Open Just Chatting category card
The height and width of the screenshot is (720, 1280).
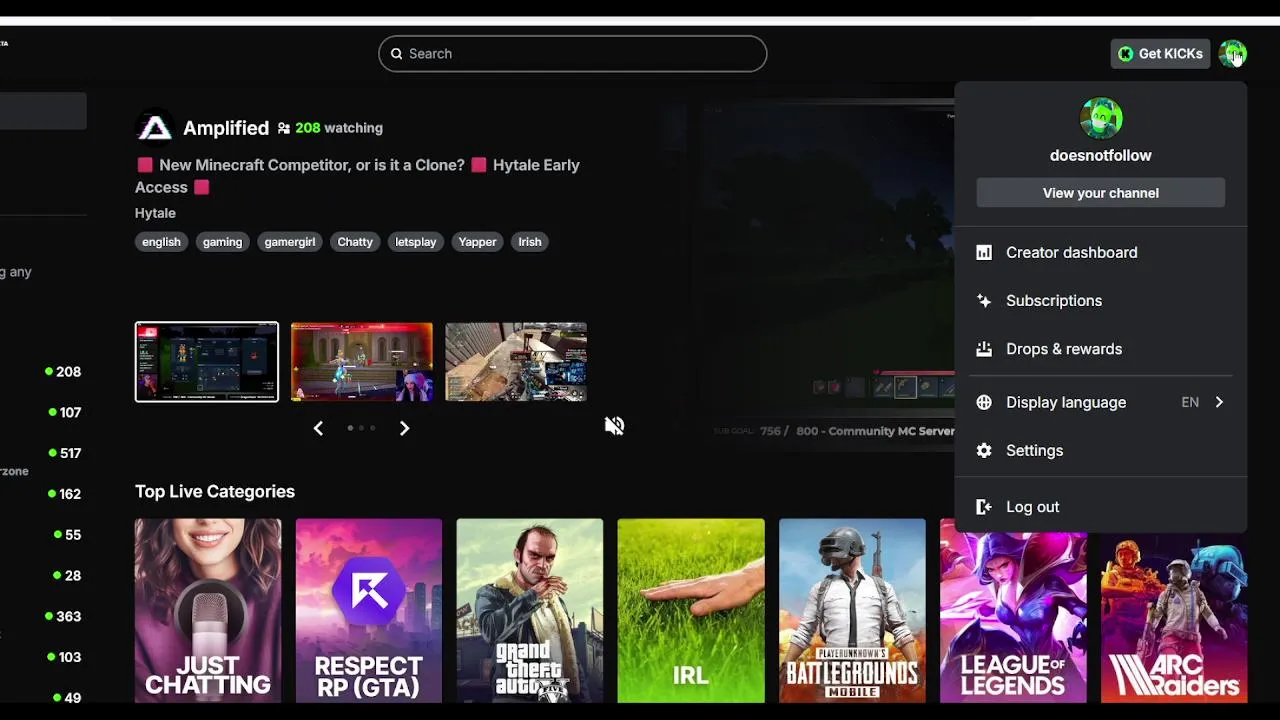[208, 611]
